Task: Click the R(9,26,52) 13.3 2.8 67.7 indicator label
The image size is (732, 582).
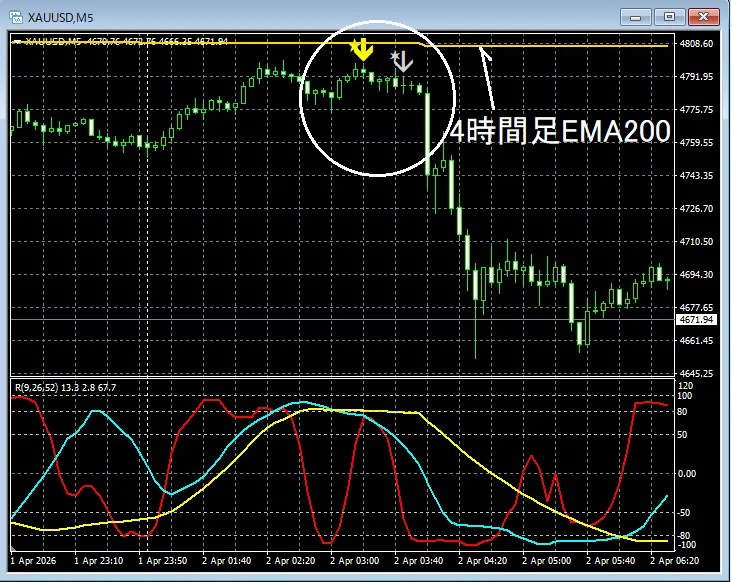Action: point(65,387)
